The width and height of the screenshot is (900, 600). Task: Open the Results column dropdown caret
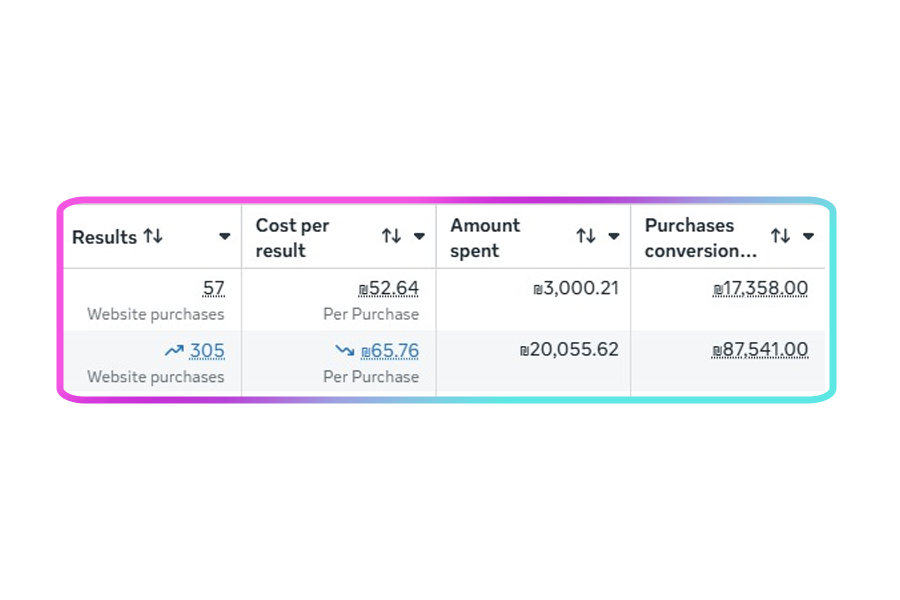click(224, 237)
